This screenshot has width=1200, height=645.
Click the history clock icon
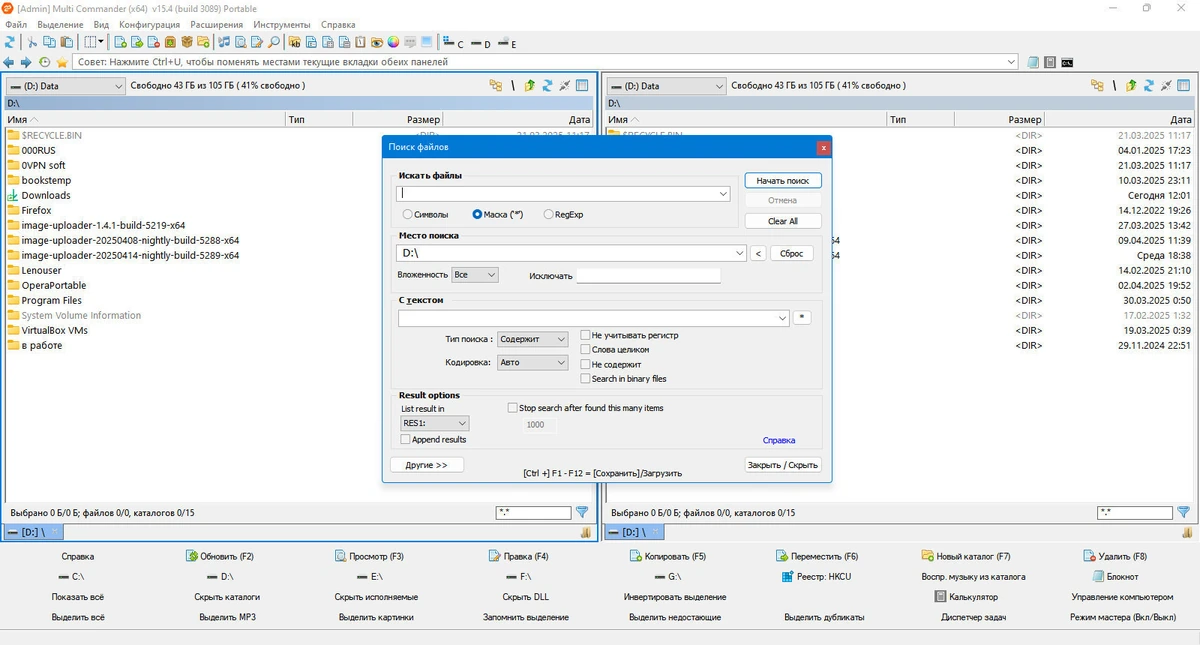45,62
